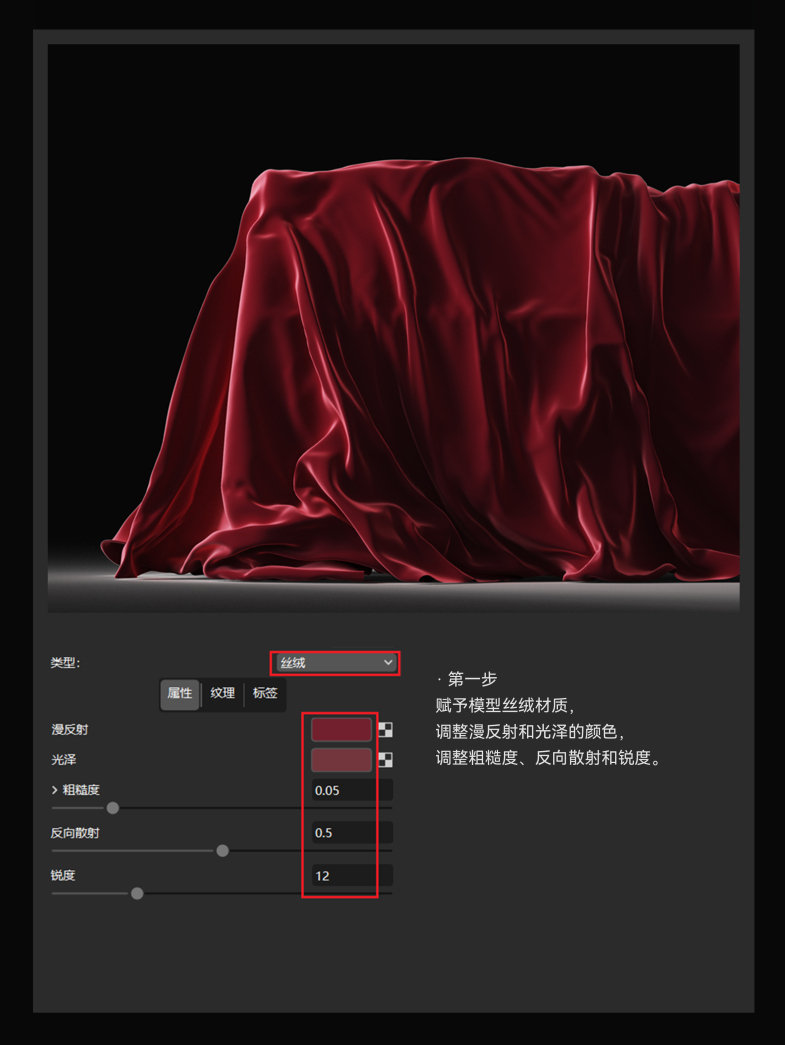Image resolution: width=785 pixels, height=1045 pixels.
Task: Focus the 反向散射 value field showing 0.5
Action: 351,833
